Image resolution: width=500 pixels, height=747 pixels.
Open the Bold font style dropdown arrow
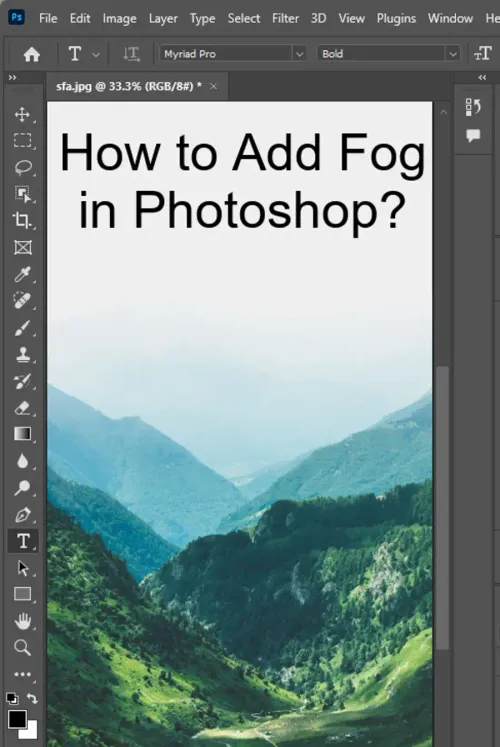pos(453,54)
